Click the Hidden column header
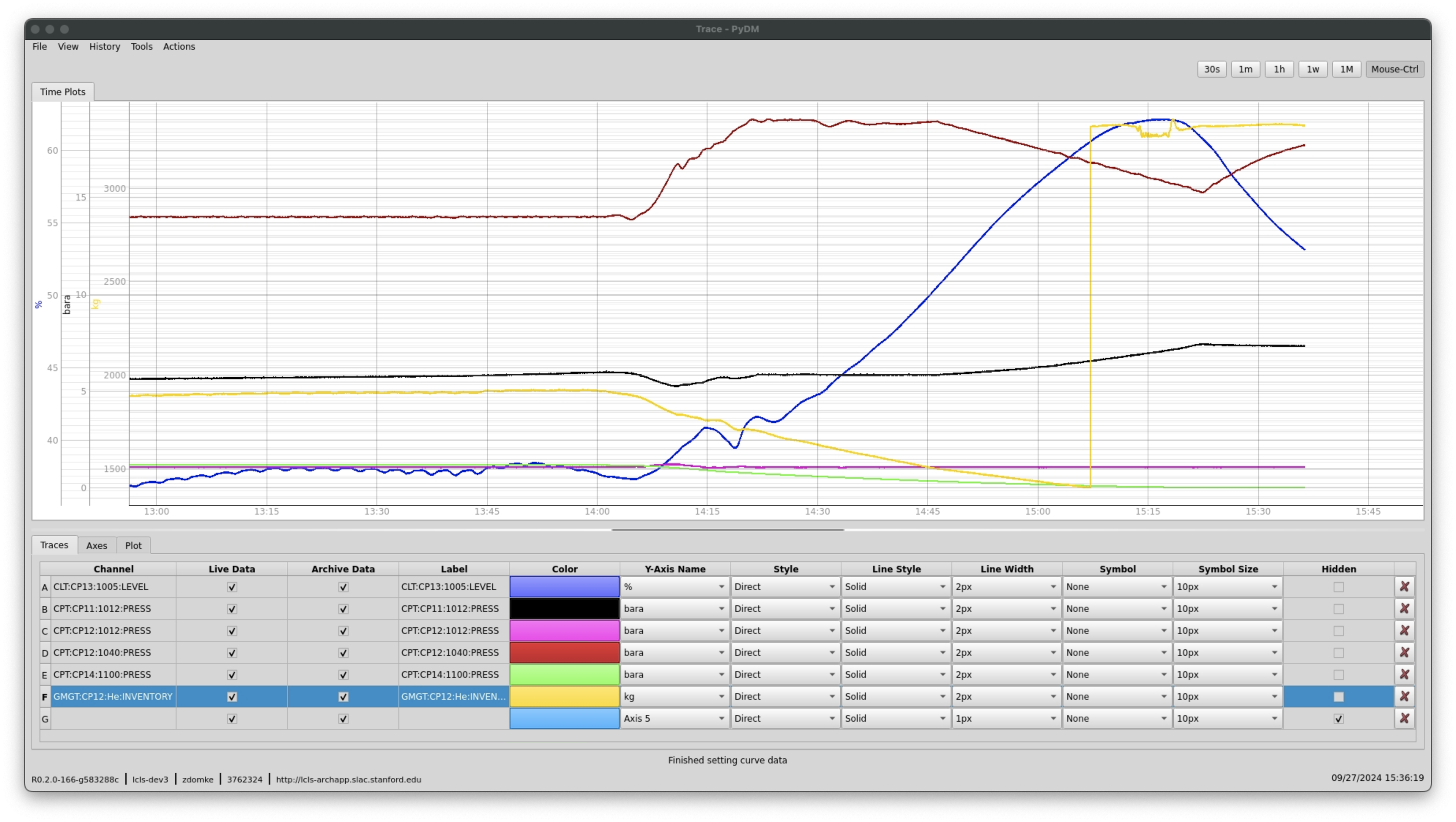1456x822 pixels. click(1338, 569)
